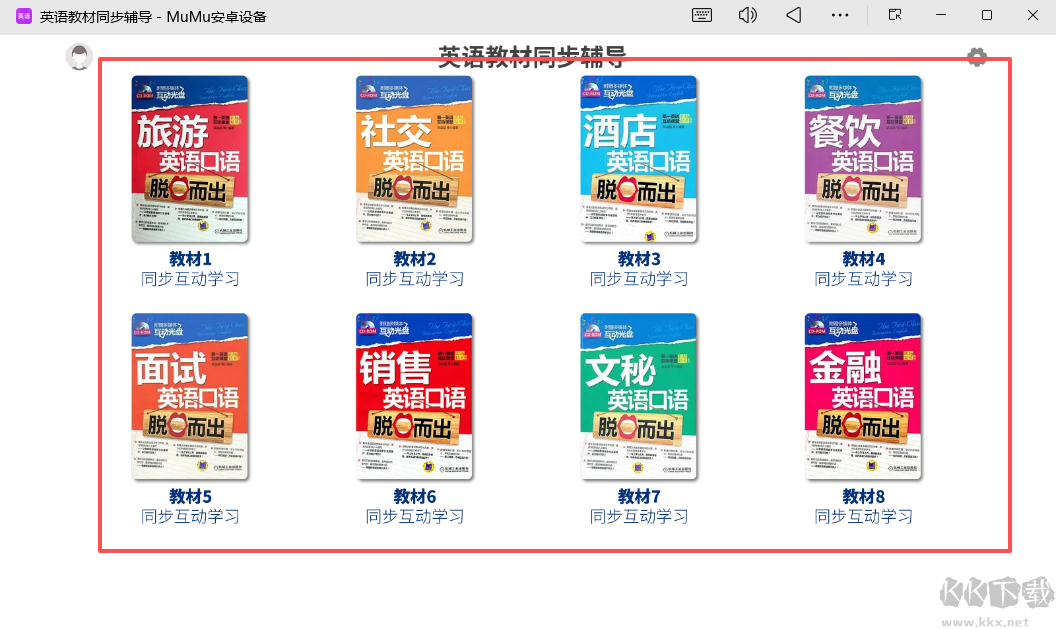This screenshot has width=1056, height=629.
Task: Open the settings gear icon
Action: (977, 57)
